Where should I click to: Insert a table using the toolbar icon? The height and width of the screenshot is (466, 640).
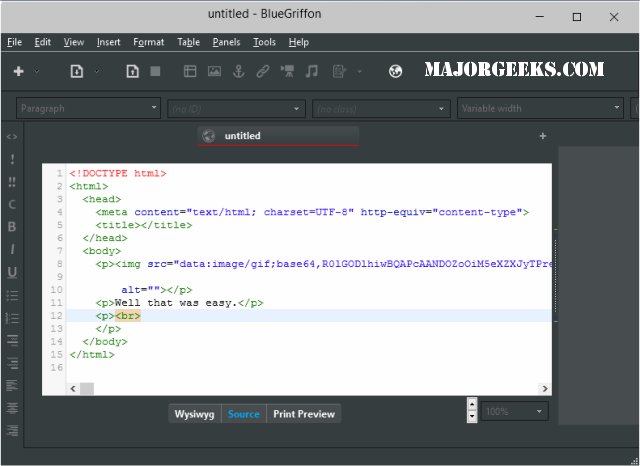tap(190, 71)
